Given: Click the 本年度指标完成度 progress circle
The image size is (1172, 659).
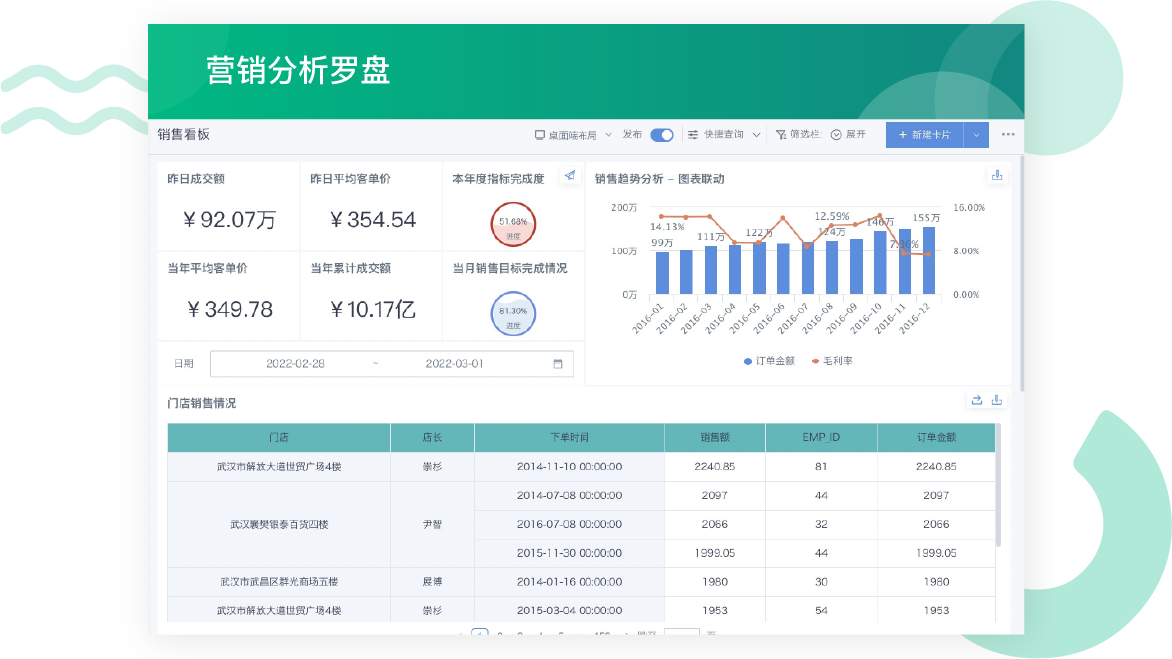Looking at the screenshot, I should 513,223.
